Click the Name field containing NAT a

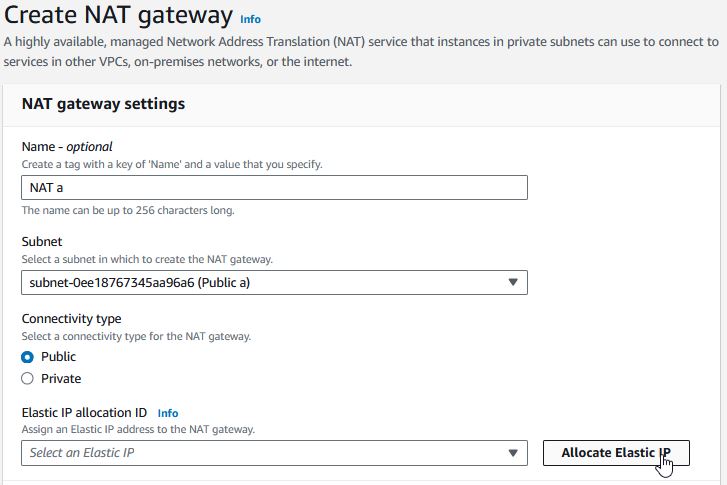pyautogui.click(x=274, y=187)
